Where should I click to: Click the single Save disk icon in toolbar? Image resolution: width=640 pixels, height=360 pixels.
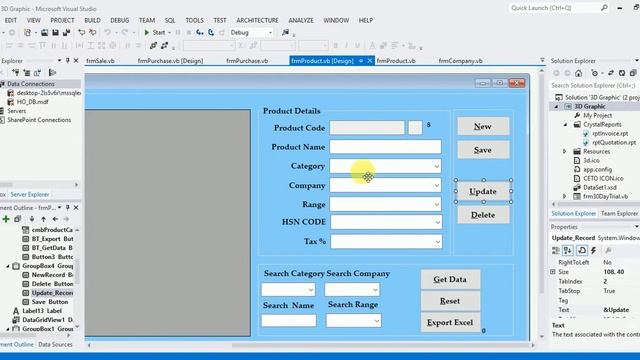55,32
